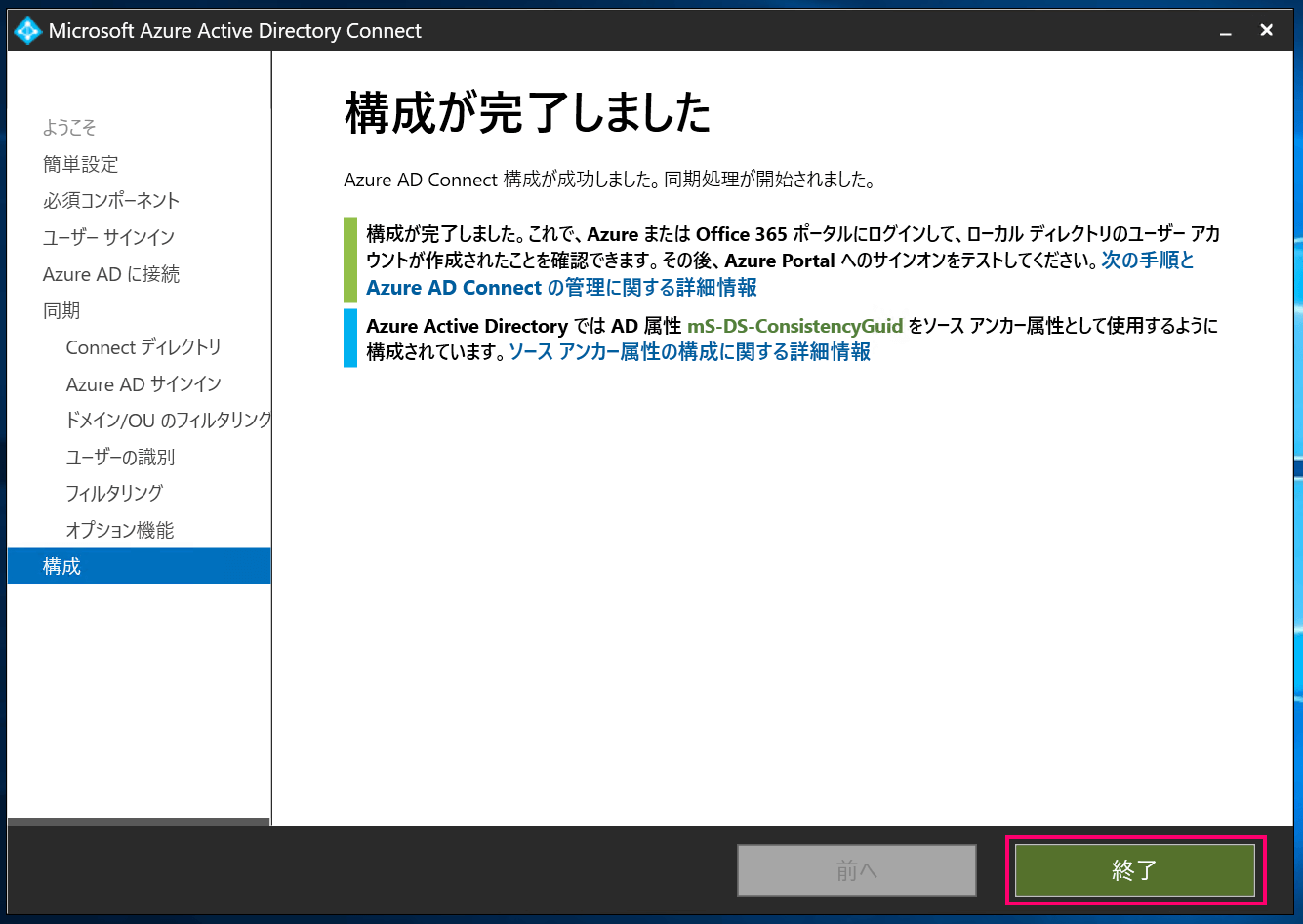Go to 必須コンポーネント step
The height and width of the screenshot is (924, 1303).
tap(111, 201)
